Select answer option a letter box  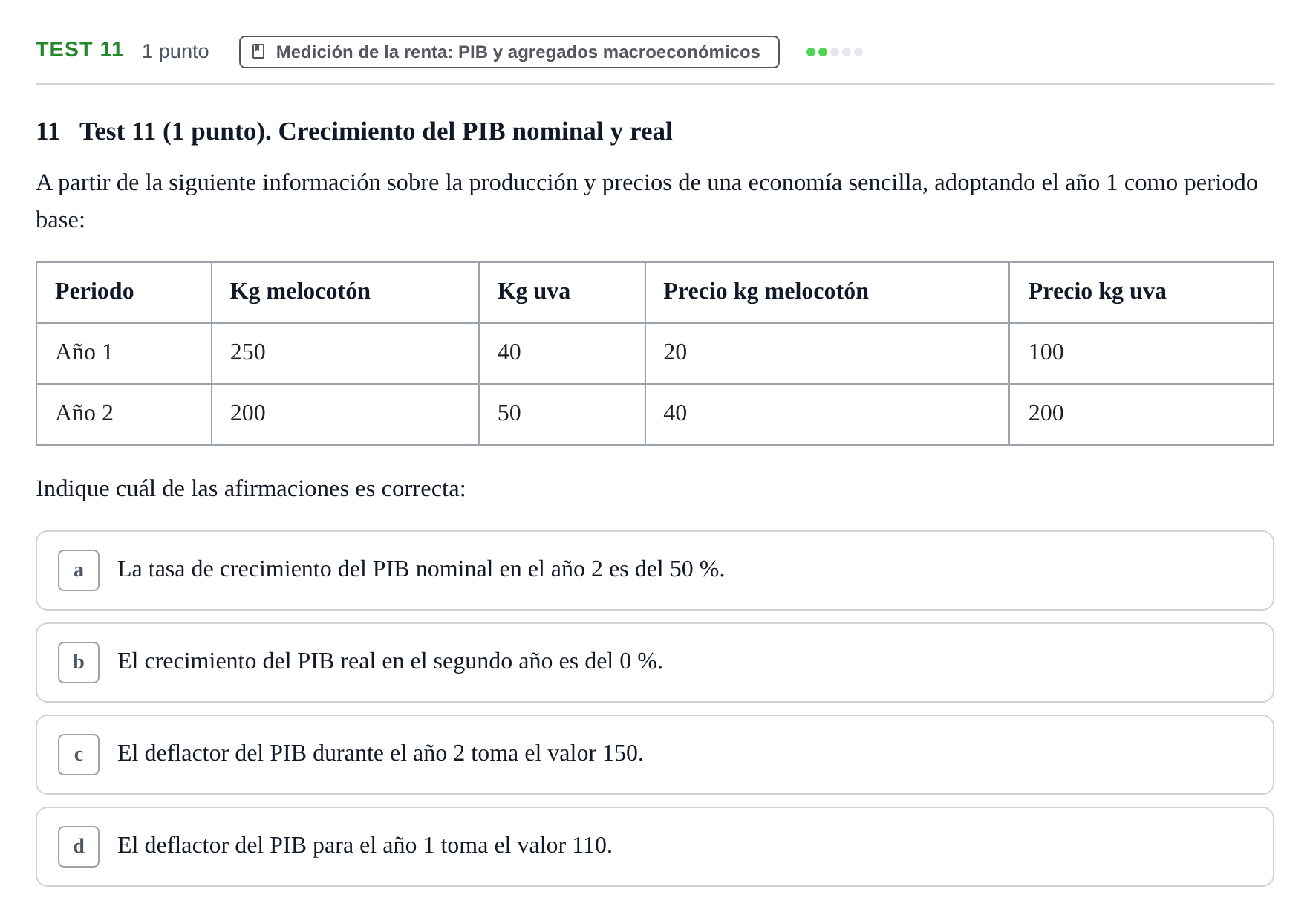point(79,570)
